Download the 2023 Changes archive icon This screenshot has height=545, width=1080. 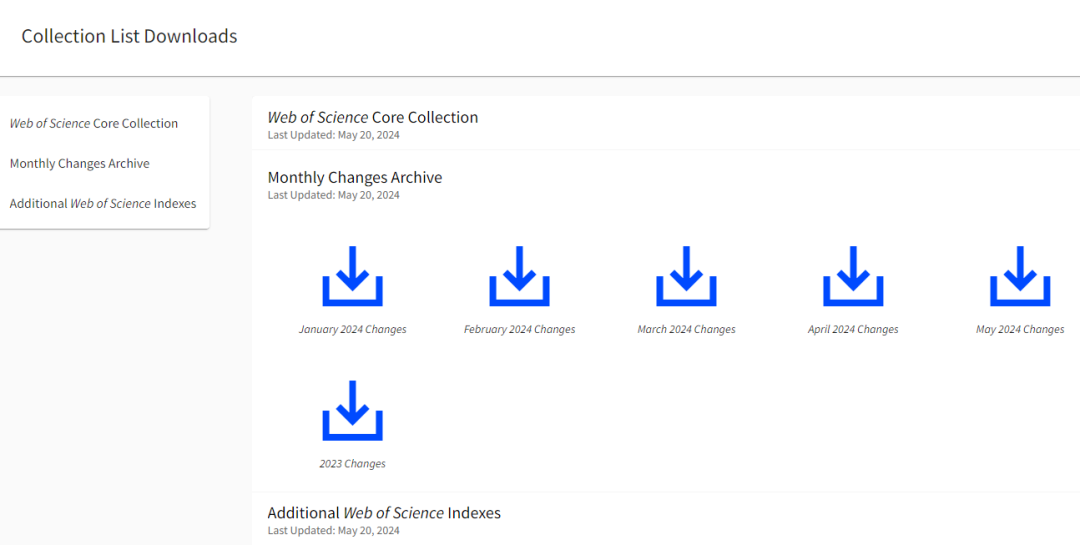(x=352, y=410)
